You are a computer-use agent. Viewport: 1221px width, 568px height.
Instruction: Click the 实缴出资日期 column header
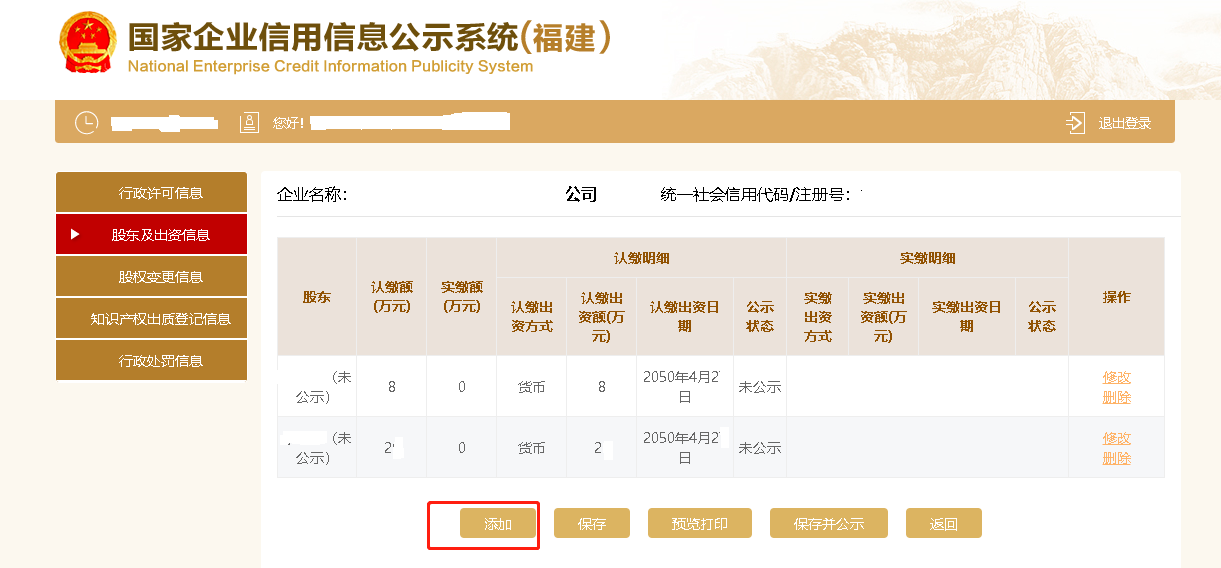[x=967, y=317]
